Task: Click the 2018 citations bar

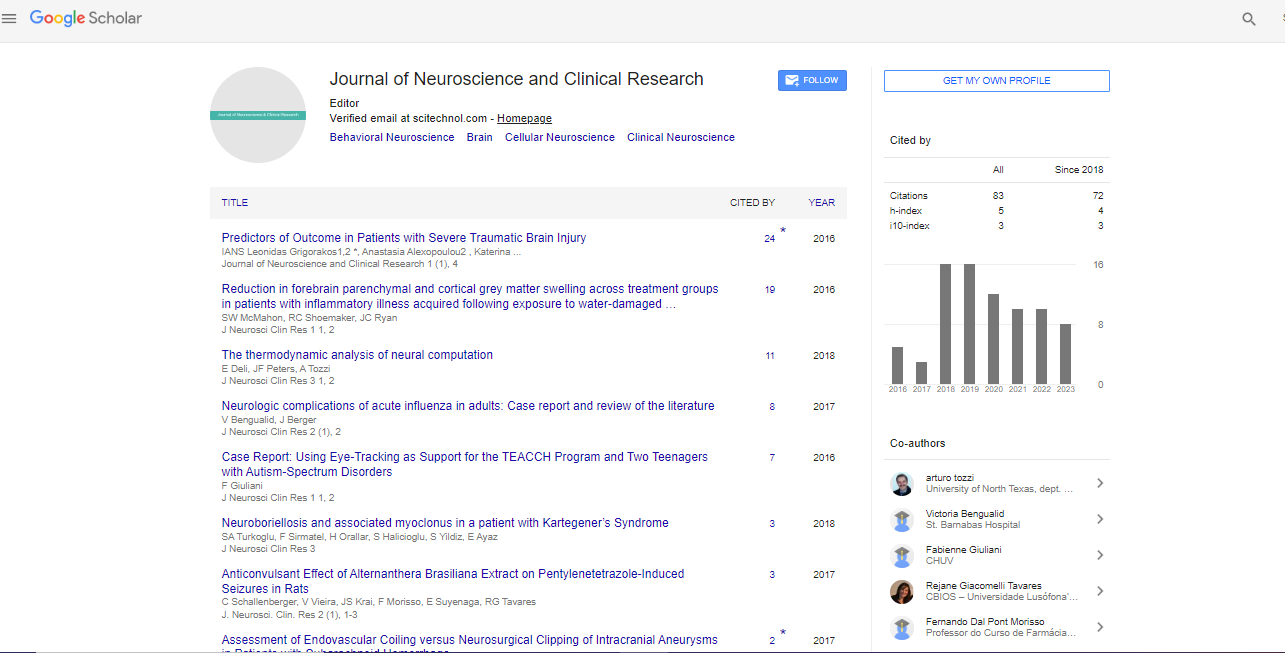Action: coord(945,324)
